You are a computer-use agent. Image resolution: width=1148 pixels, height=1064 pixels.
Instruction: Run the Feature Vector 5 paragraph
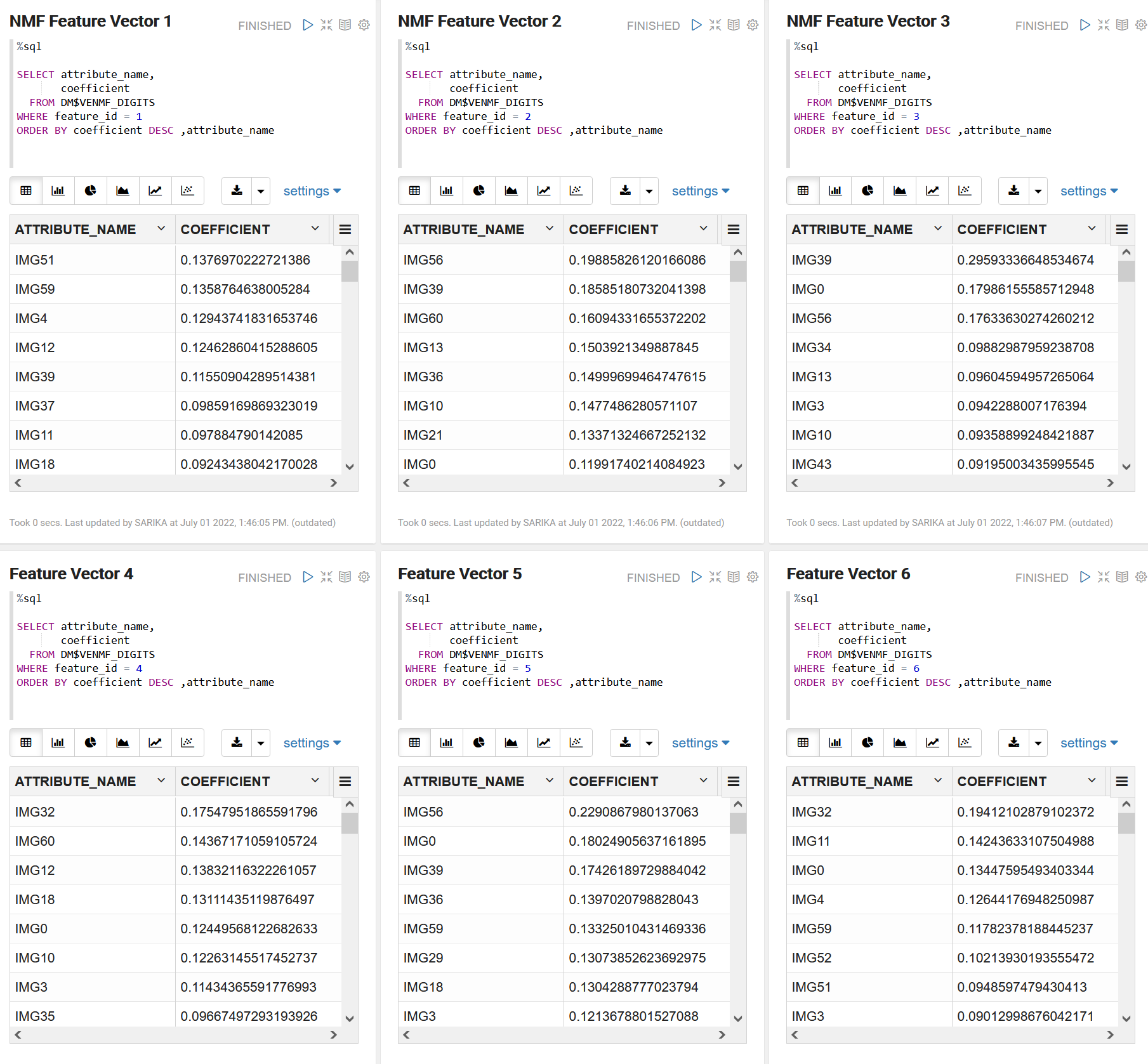tap(697, 577)
